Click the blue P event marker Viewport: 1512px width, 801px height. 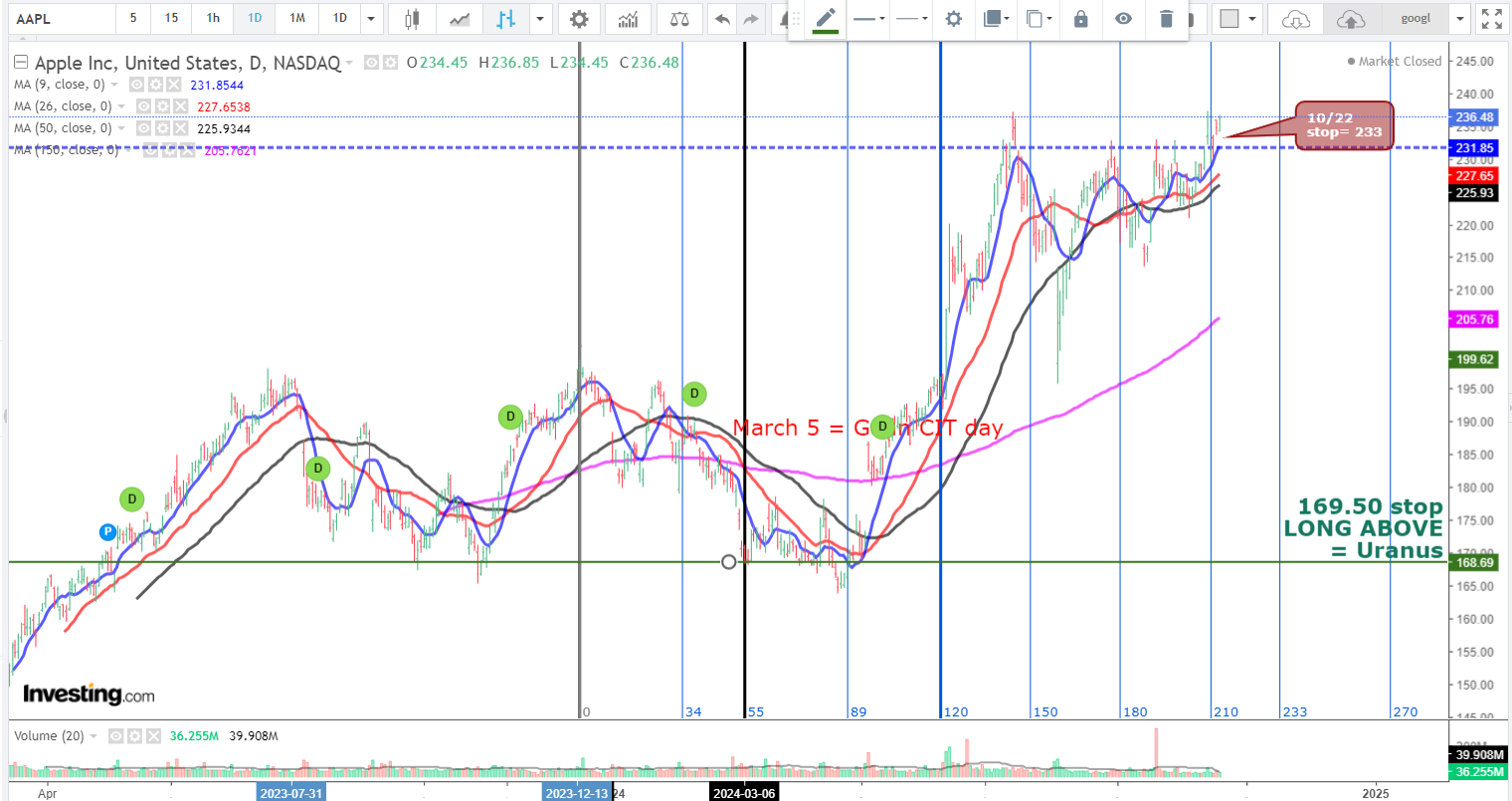click(108, 532)
